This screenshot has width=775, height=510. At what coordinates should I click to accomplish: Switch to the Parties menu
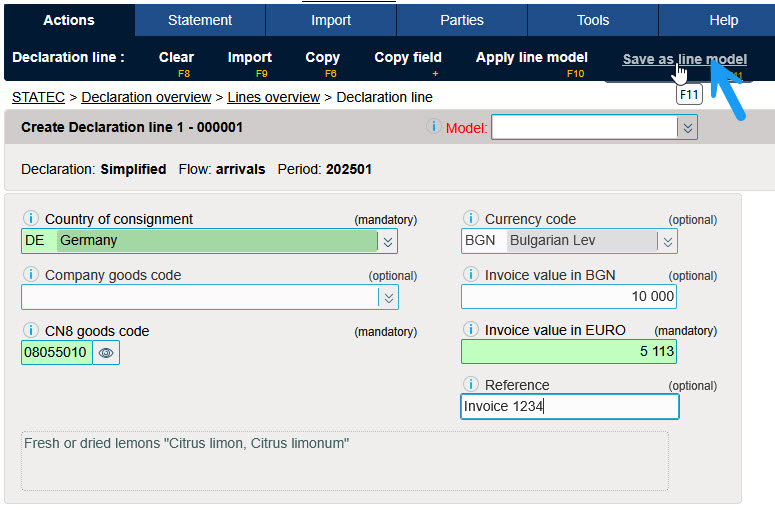click(462, 20)
